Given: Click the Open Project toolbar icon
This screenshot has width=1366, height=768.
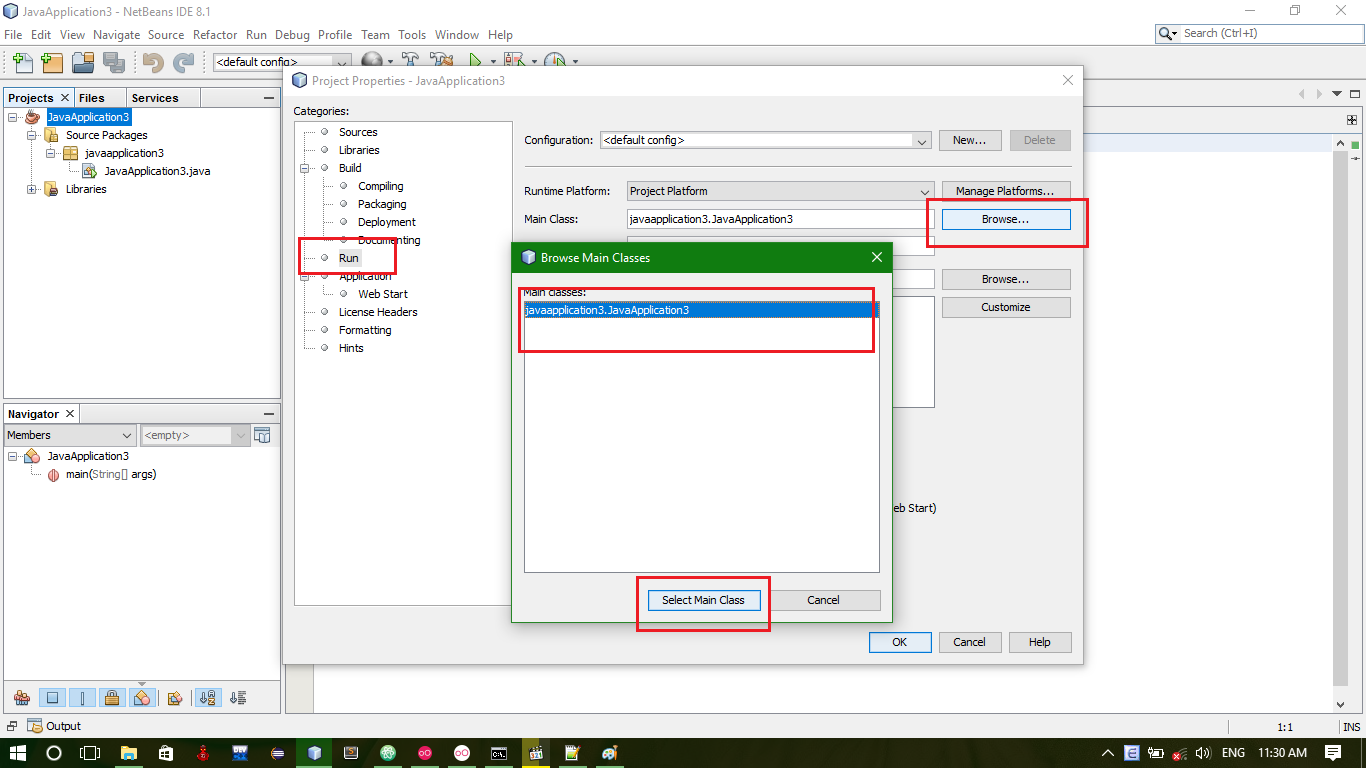Looking at the screenshot, I should pos(83,62).
